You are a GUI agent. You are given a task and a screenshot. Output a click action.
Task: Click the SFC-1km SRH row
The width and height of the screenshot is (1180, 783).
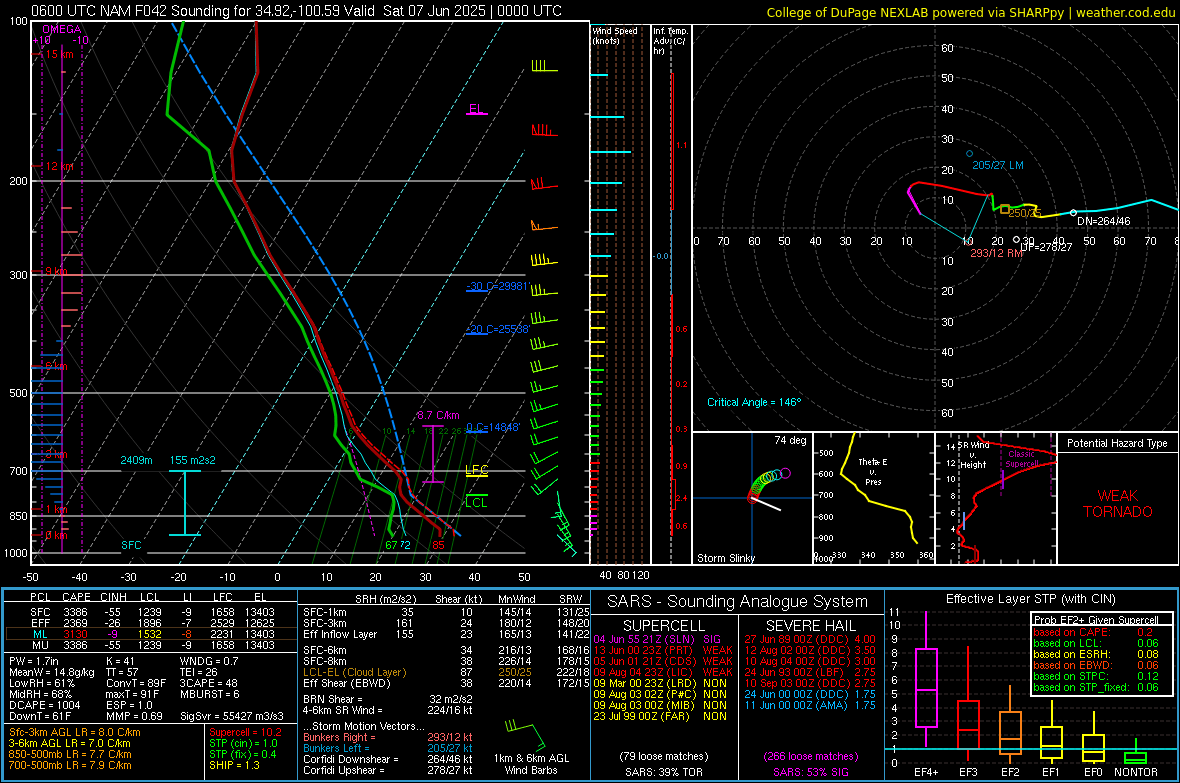(x=446, y=612)
